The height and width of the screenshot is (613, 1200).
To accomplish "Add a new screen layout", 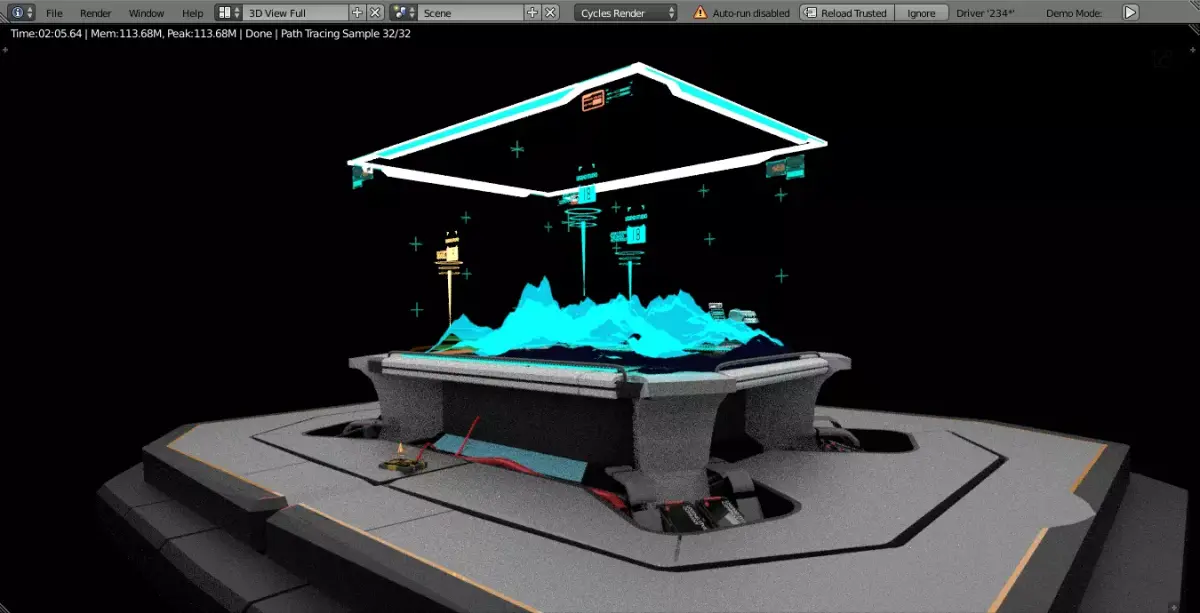I will click(358, 13).
